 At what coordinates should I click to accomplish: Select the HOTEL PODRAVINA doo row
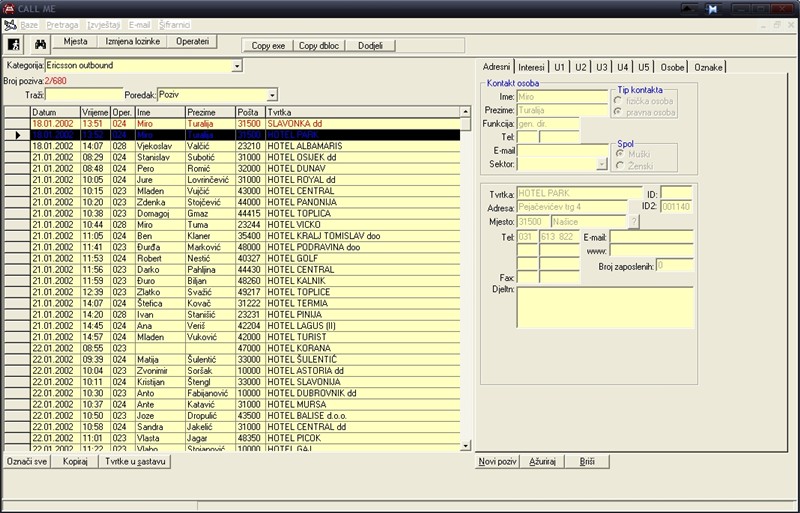tap(232, 247)
